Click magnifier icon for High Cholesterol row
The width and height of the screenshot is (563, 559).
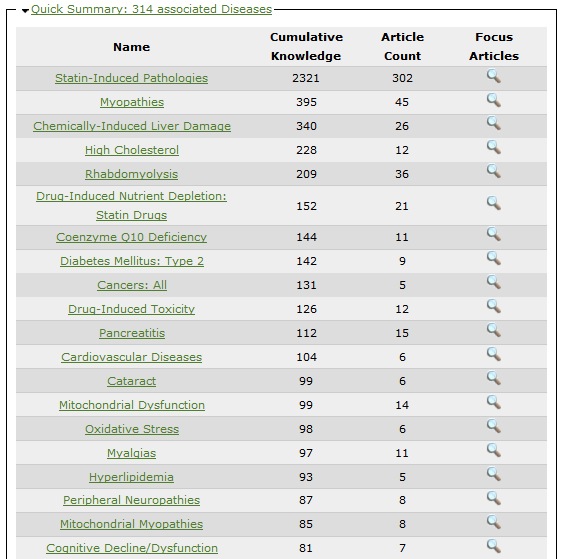pos(494,148)
